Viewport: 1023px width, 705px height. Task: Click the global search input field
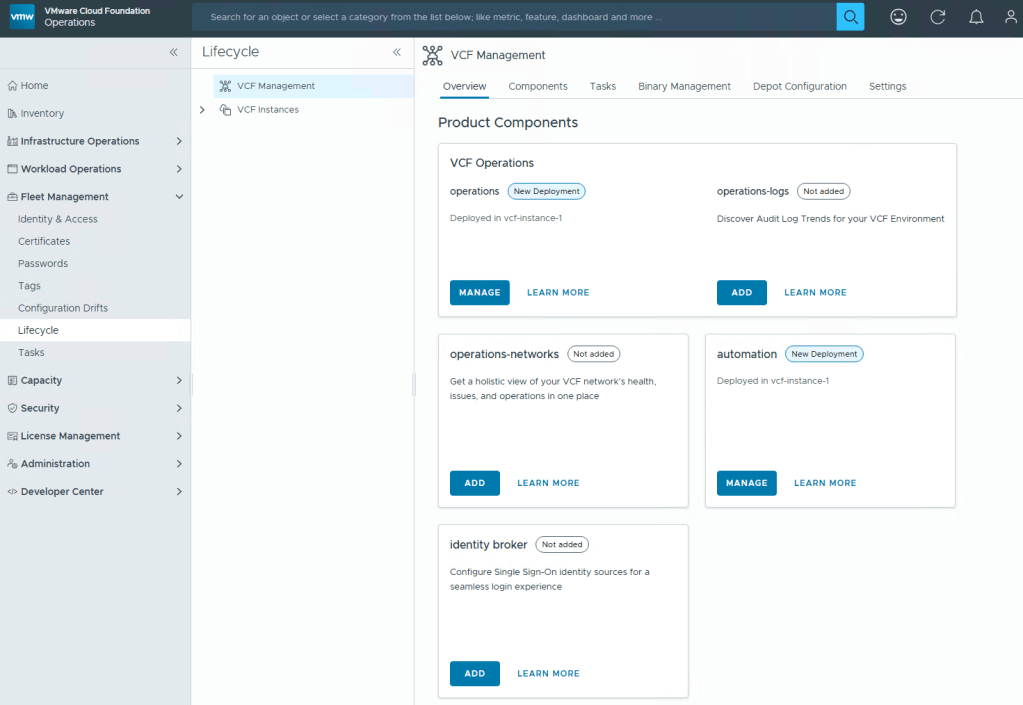point(510,17)
